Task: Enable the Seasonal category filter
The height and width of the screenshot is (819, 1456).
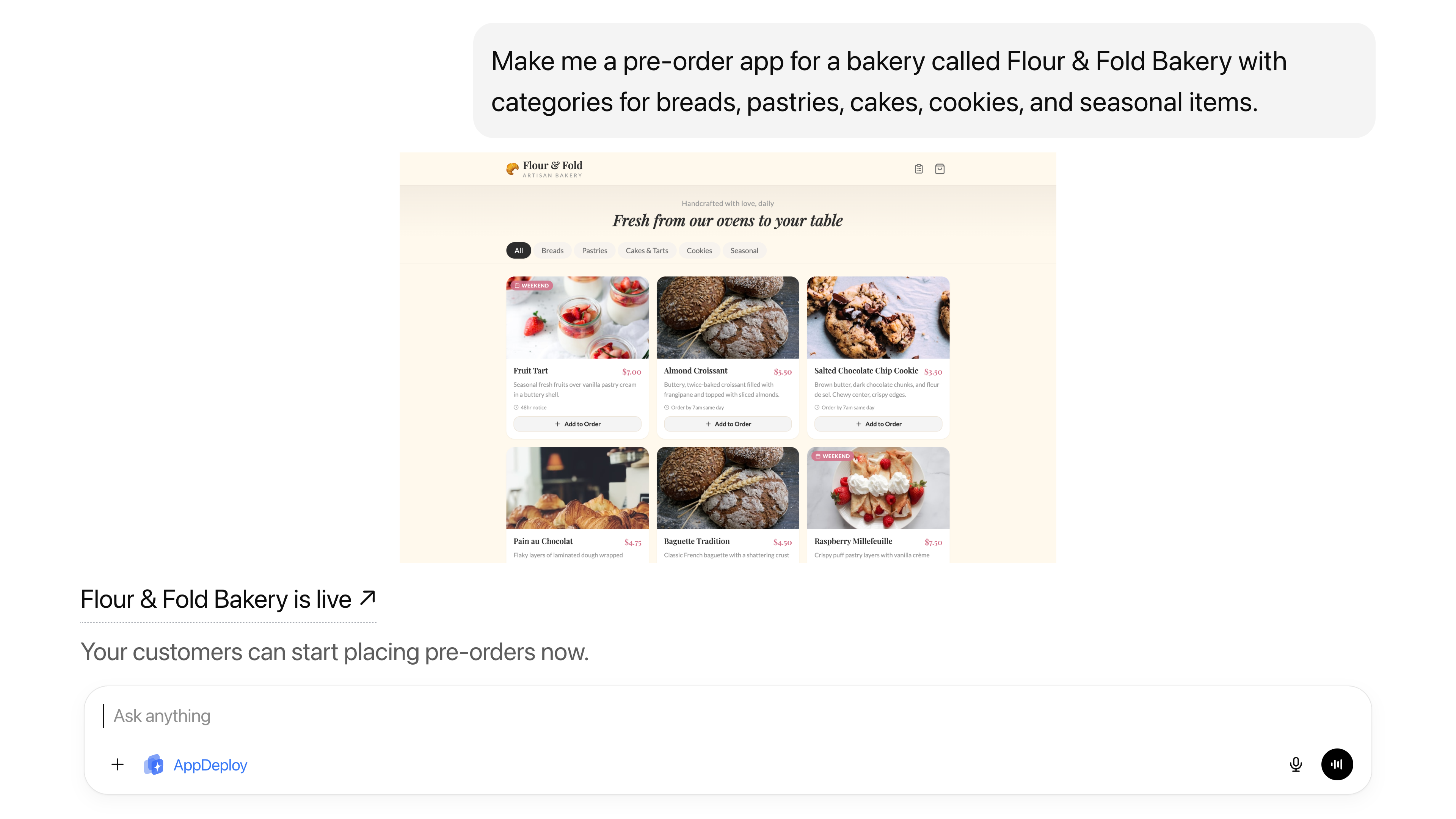Action: pyautogui.click(x=744, y=250)
